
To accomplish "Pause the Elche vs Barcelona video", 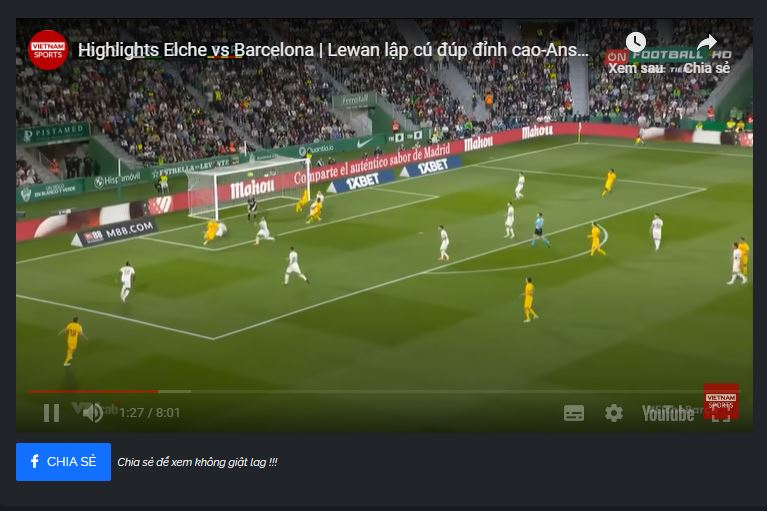I will click(x=51, y=413).
